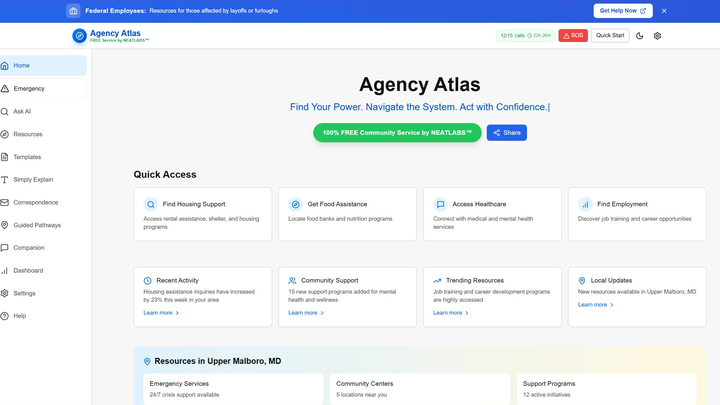The height and width of the screenshot is (405, 720).
Task: Follow Learn more under Trending Resources
Action: click(x=450, y=313)
